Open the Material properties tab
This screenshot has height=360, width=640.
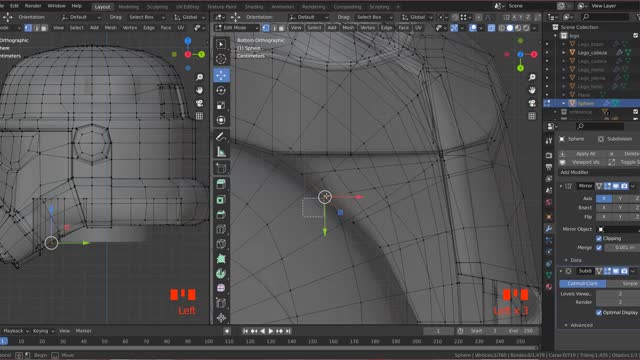pos(549,287)
